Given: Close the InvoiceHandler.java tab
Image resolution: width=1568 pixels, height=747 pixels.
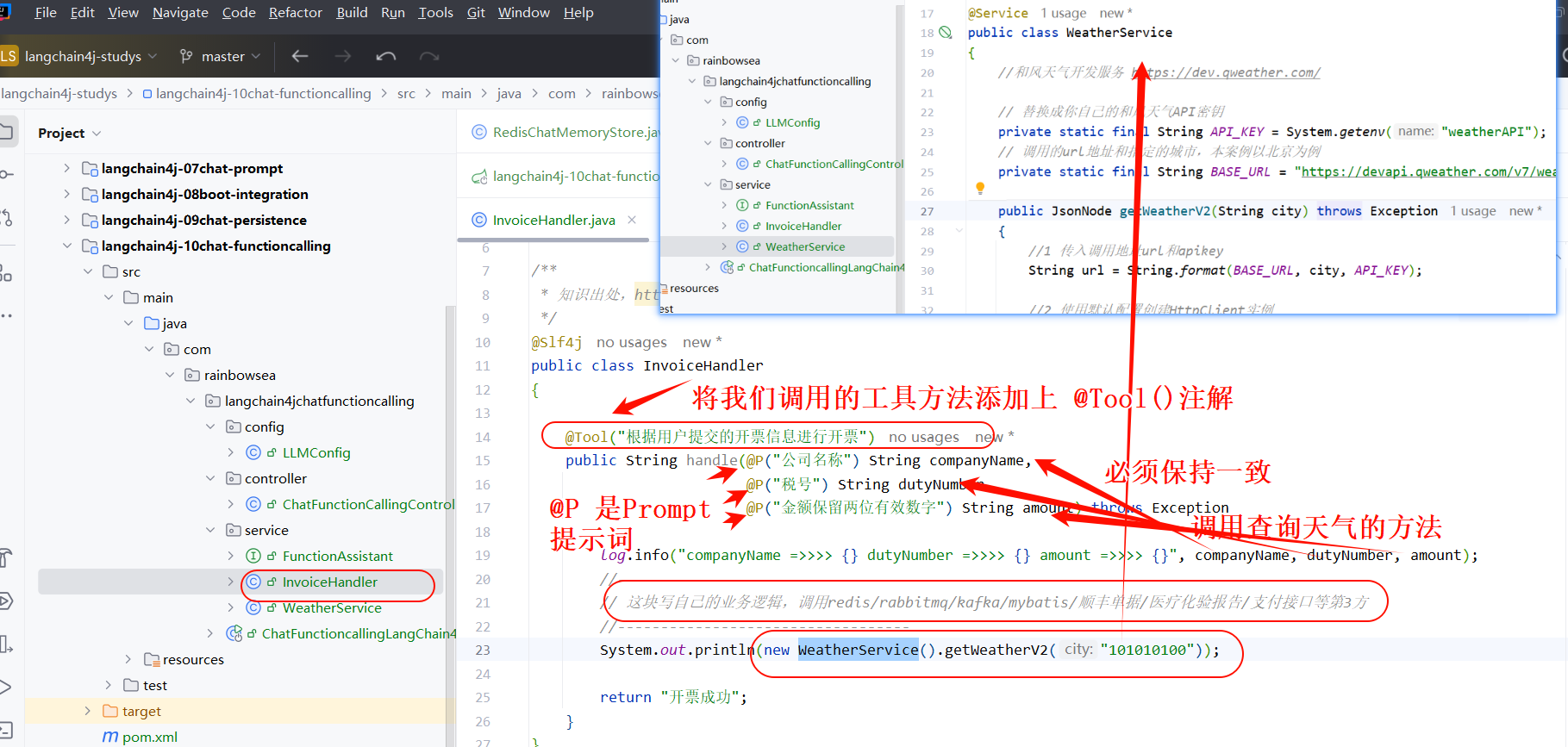Looking at the screenshot, I should tap(632, 220).
